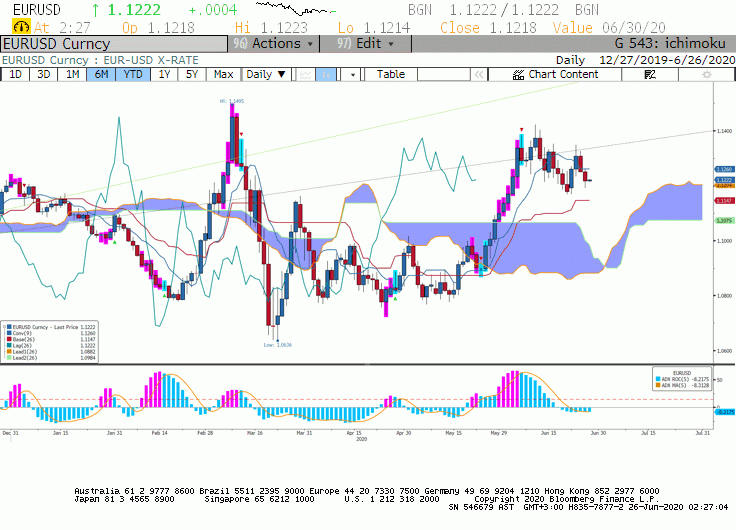Click the Lead1(26) orange legend swatch
The image size is (736, 530).
(x=9, y=352)
